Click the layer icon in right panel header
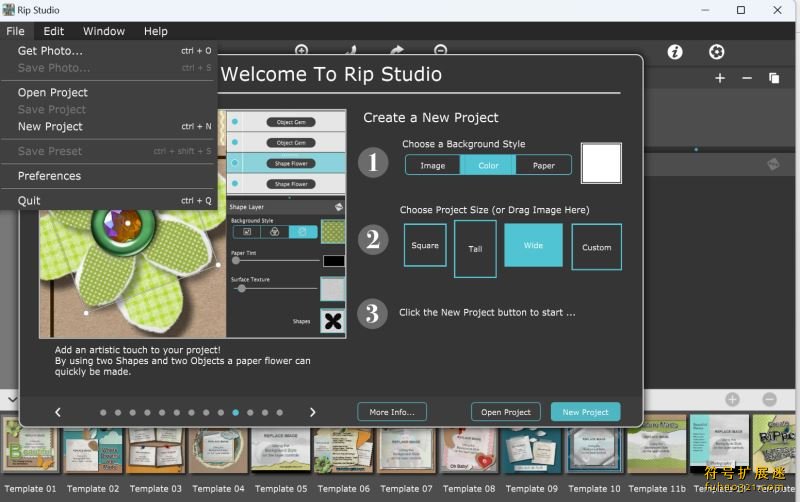Viewport: 800px width, 502px height. (773, 164)
